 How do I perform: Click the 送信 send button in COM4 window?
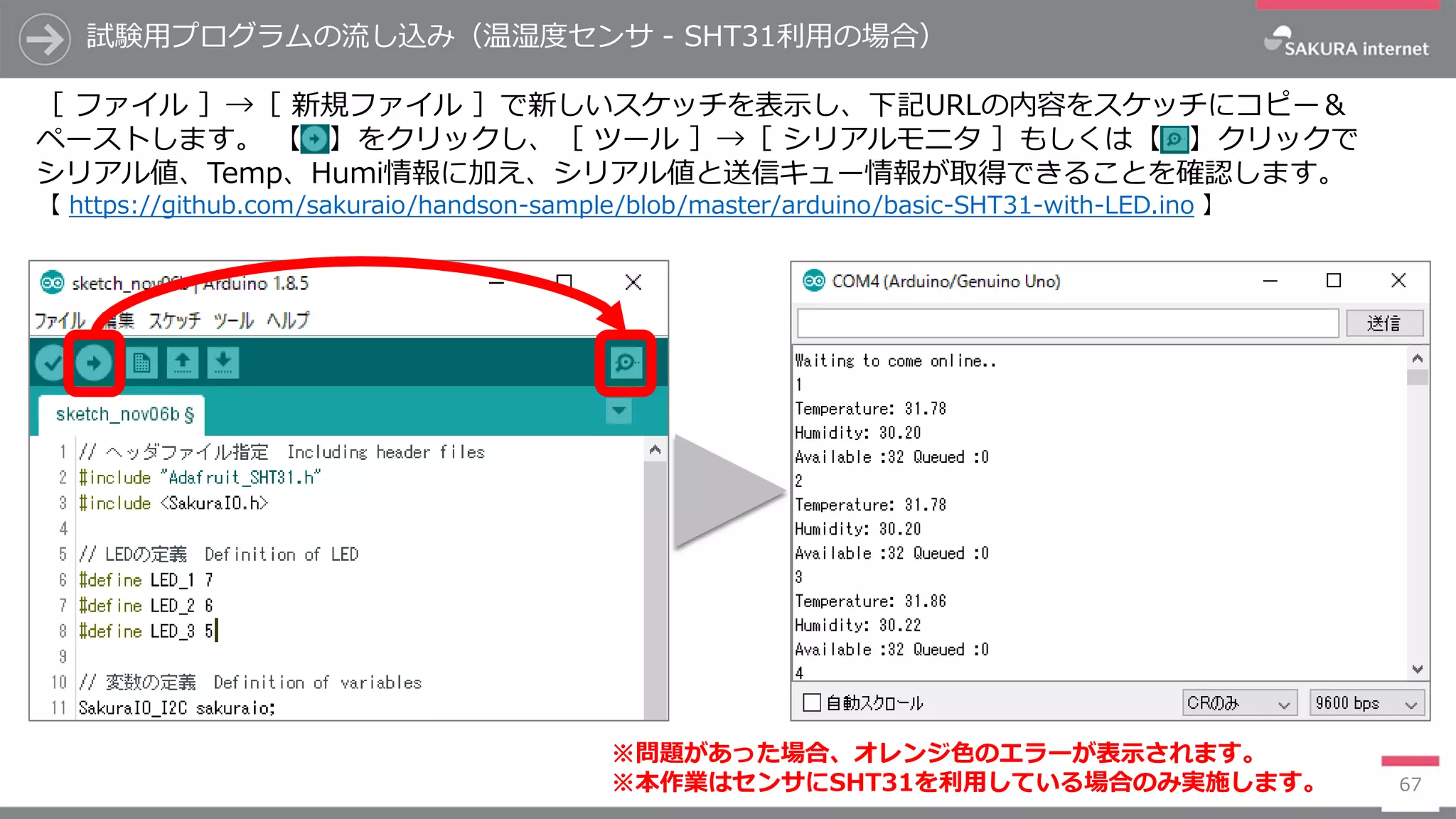click(x=1384, y=323)
